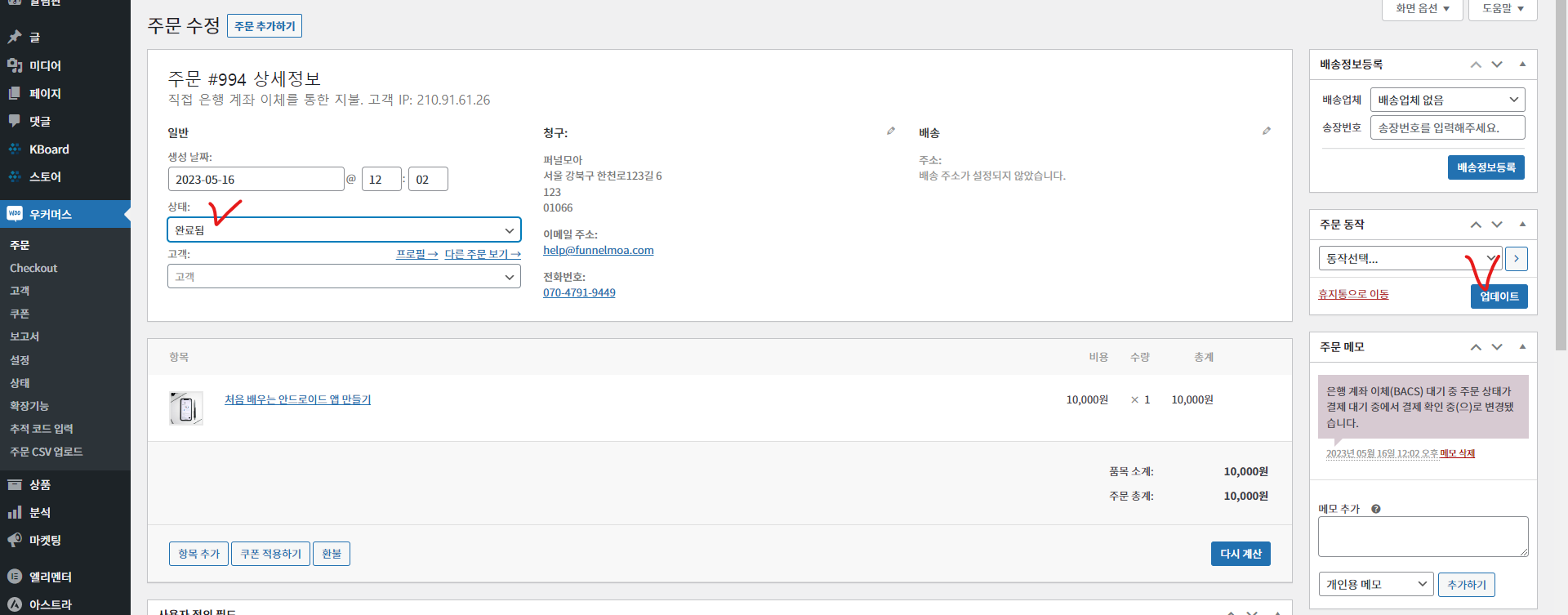Click the KBoard icon in sidebar

point(15,149)
